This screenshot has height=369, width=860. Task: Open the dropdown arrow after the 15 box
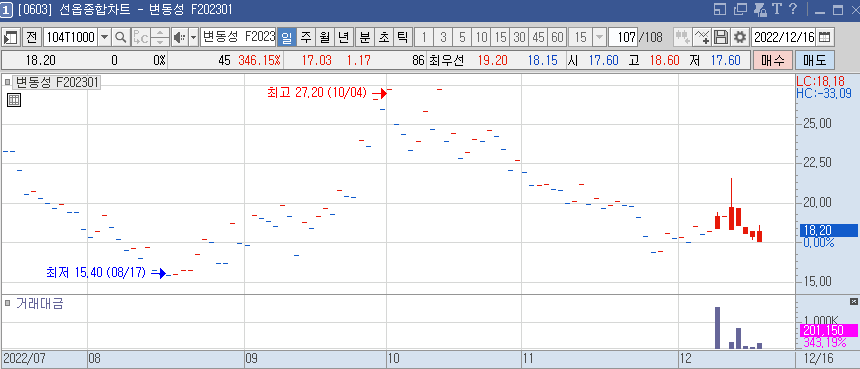point(599,37)
